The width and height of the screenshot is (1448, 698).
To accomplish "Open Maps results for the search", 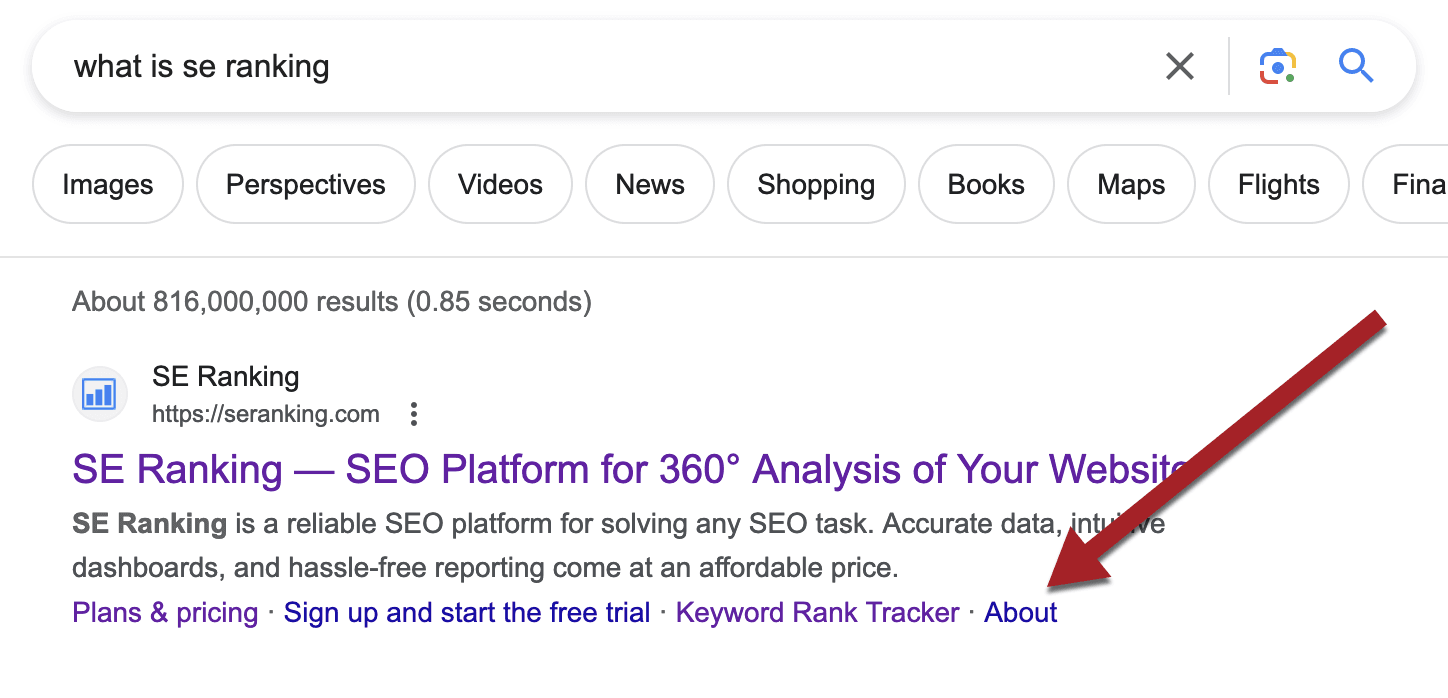I will (x=1130, y=184).
